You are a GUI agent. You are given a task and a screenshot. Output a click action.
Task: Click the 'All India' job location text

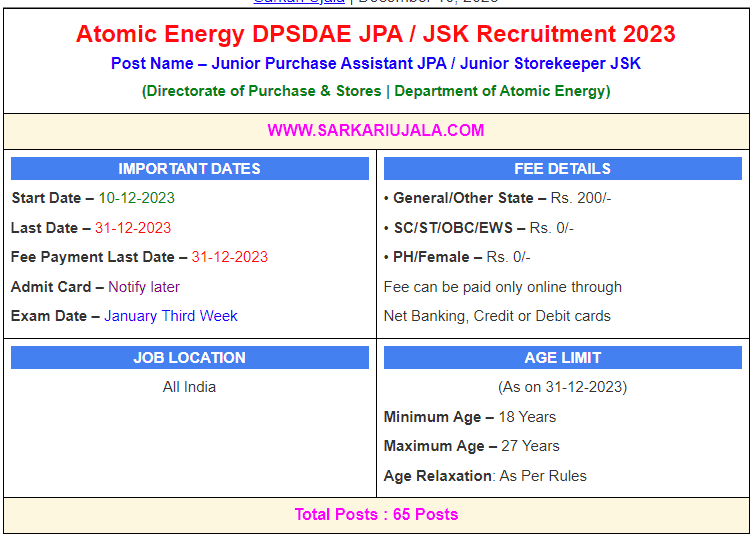pos(189,387)
